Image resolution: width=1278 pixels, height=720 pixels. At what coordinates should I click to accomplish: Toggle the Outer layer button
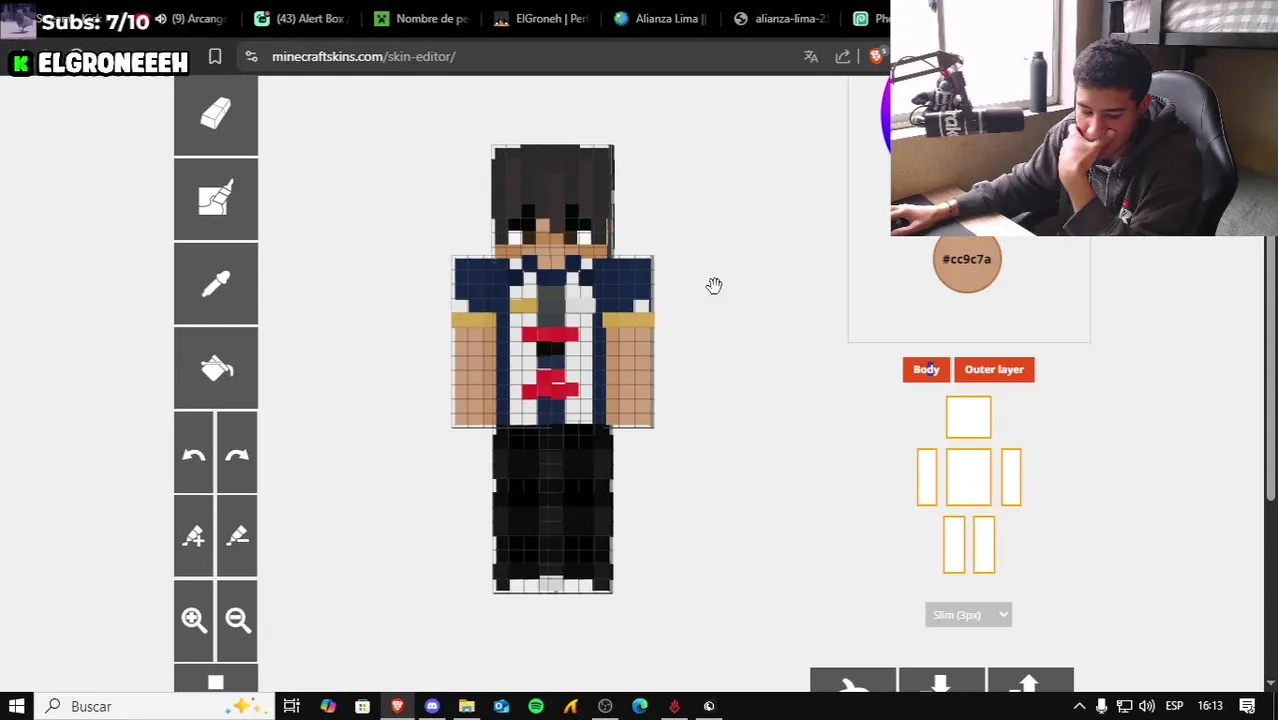click(994, 369)
